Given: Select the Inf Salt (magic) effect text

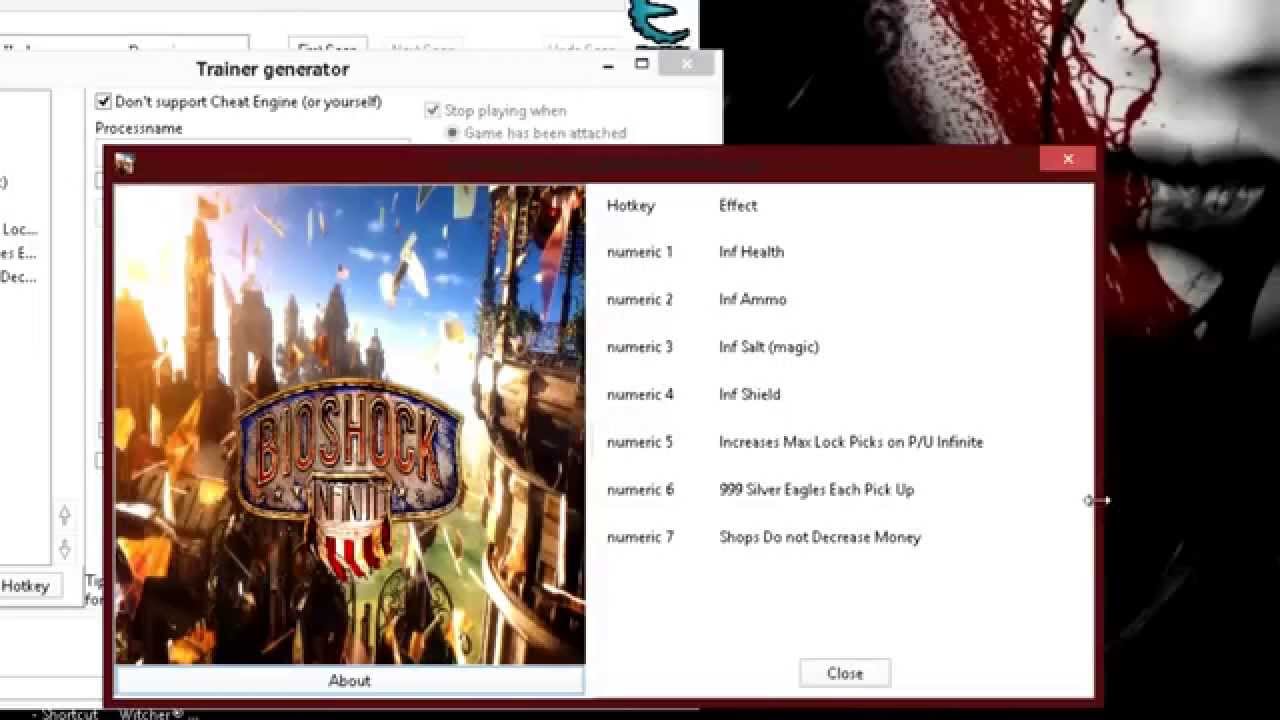Looking at the screenshot, I should click(x=769, y=347).
